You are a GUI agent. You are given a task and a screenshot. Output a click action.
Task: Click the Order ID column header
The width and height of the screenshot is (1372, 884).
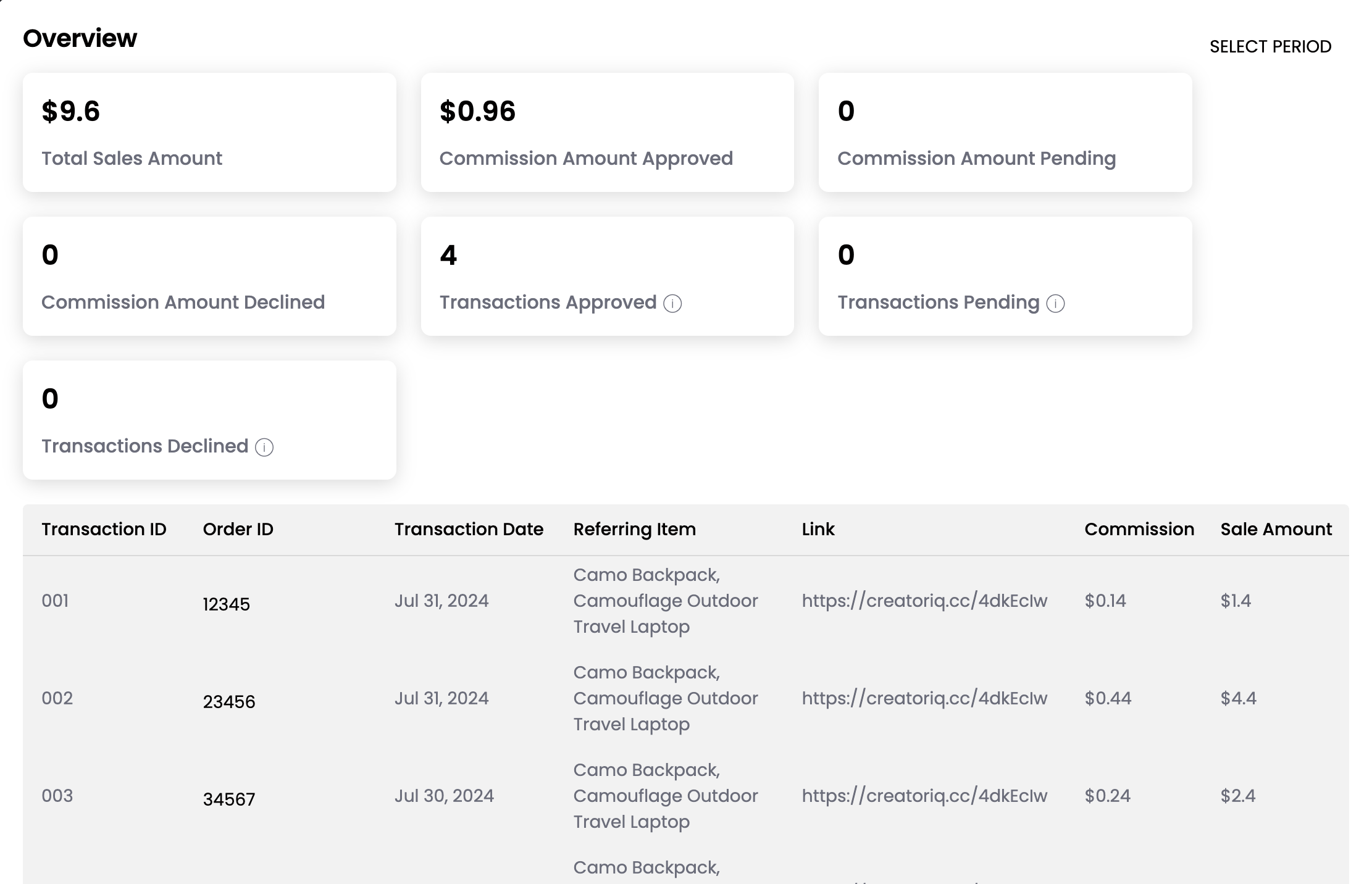click(x=238, y=529)
